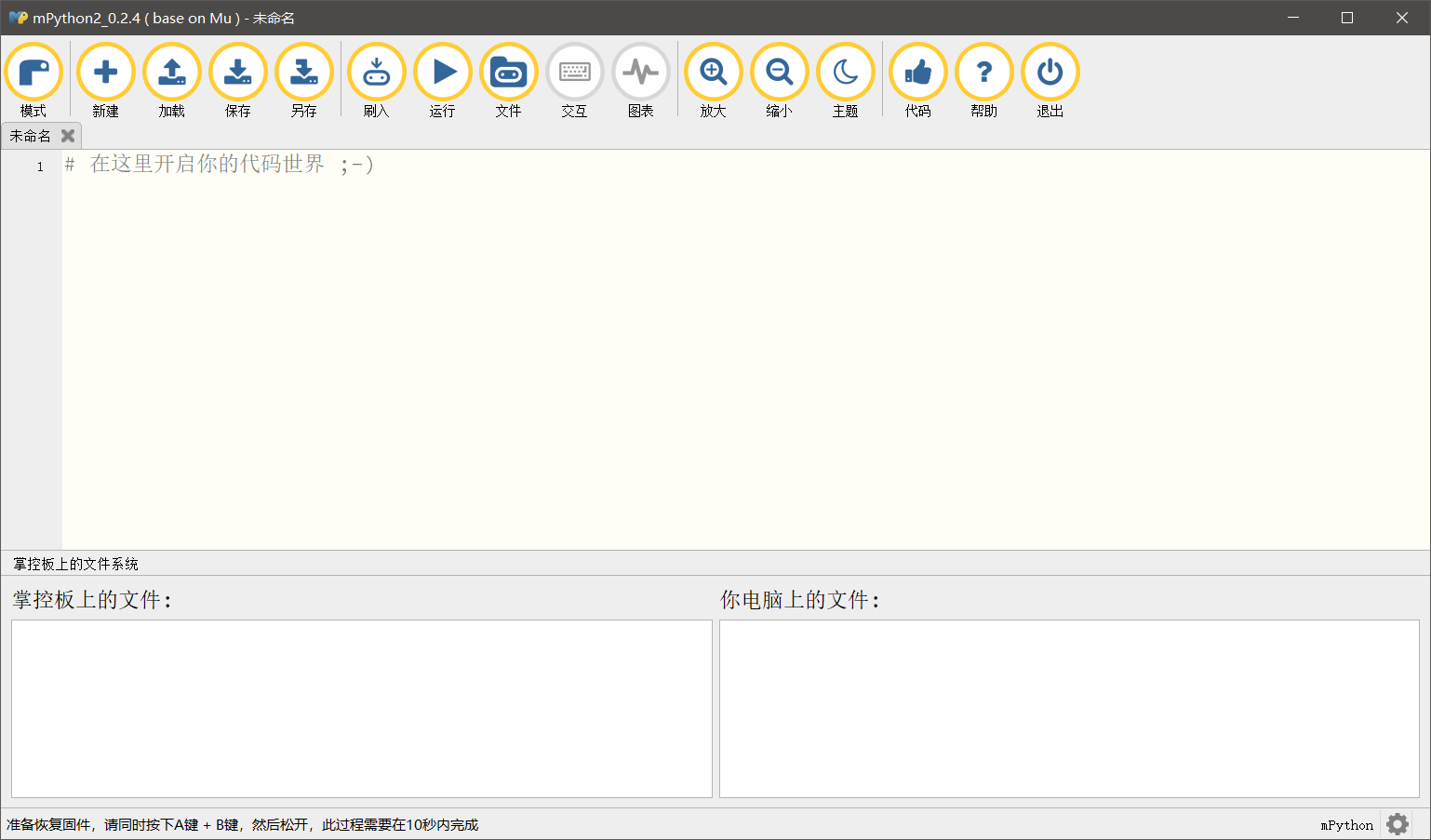
Task: Switch theme with 主题 moon icon
Action: (x=845, y=81)
